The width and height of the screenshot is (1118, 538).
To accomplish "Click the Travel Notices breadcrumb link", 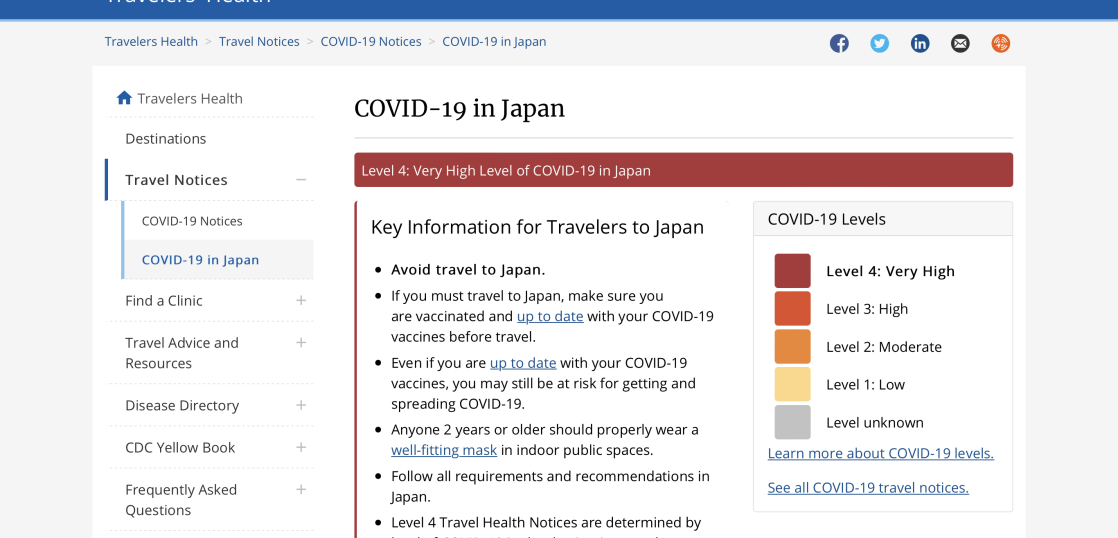I will (x=259, y=41).
